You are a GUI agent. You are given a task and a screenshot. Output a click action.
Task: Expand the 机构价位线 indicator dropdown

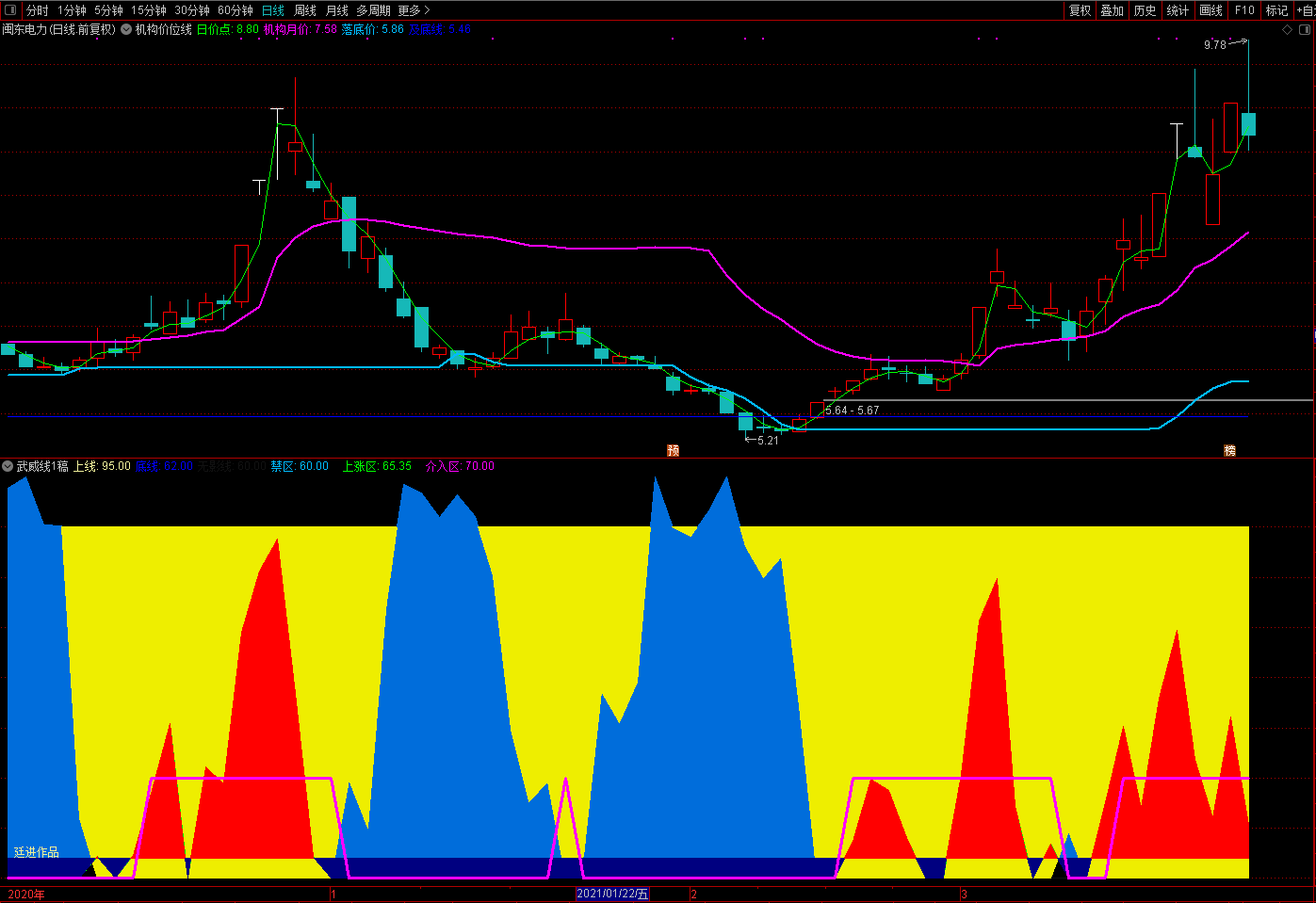(126, 29)
